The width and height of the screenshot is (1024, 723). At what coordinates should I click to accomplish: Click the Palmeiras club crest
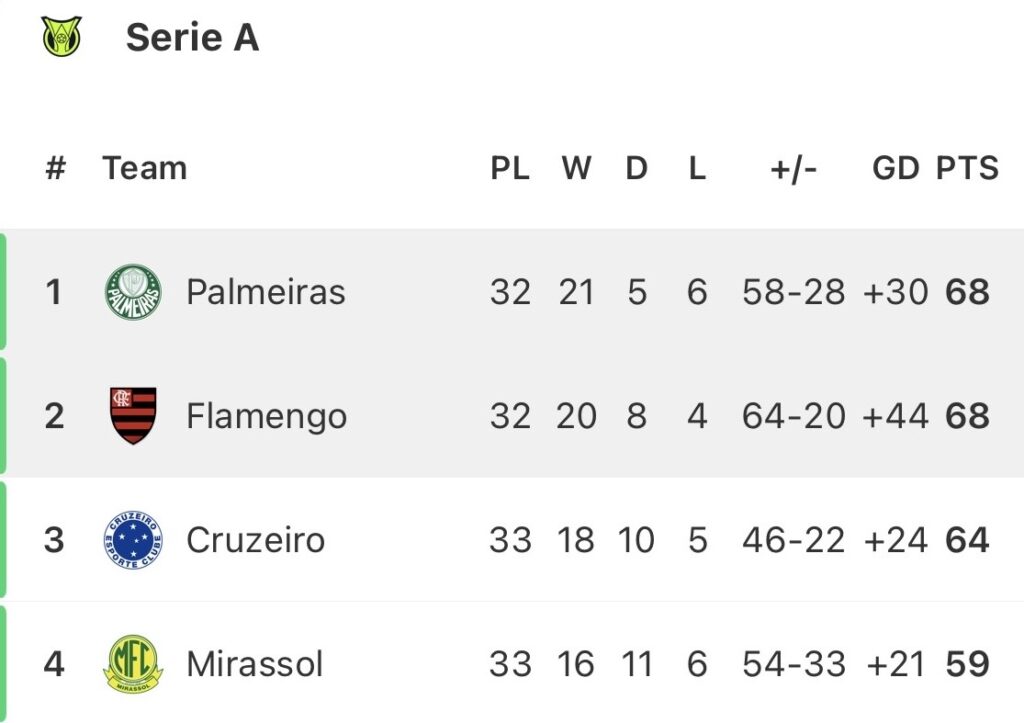[x=133, y=292]
